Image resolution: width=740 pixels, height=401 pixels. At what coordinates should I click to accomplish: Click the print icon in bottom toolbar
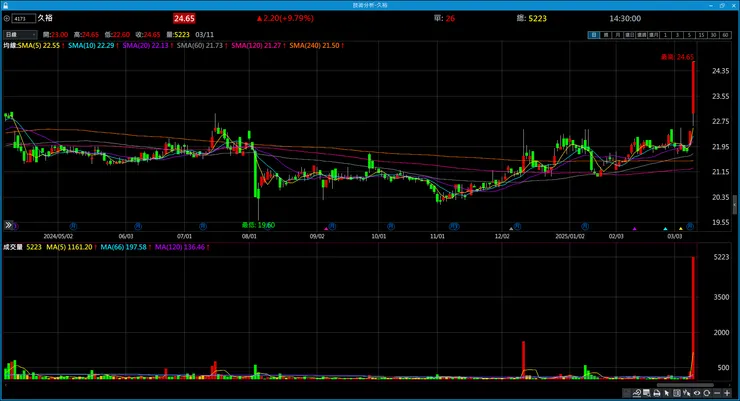[x=656, y=393]
